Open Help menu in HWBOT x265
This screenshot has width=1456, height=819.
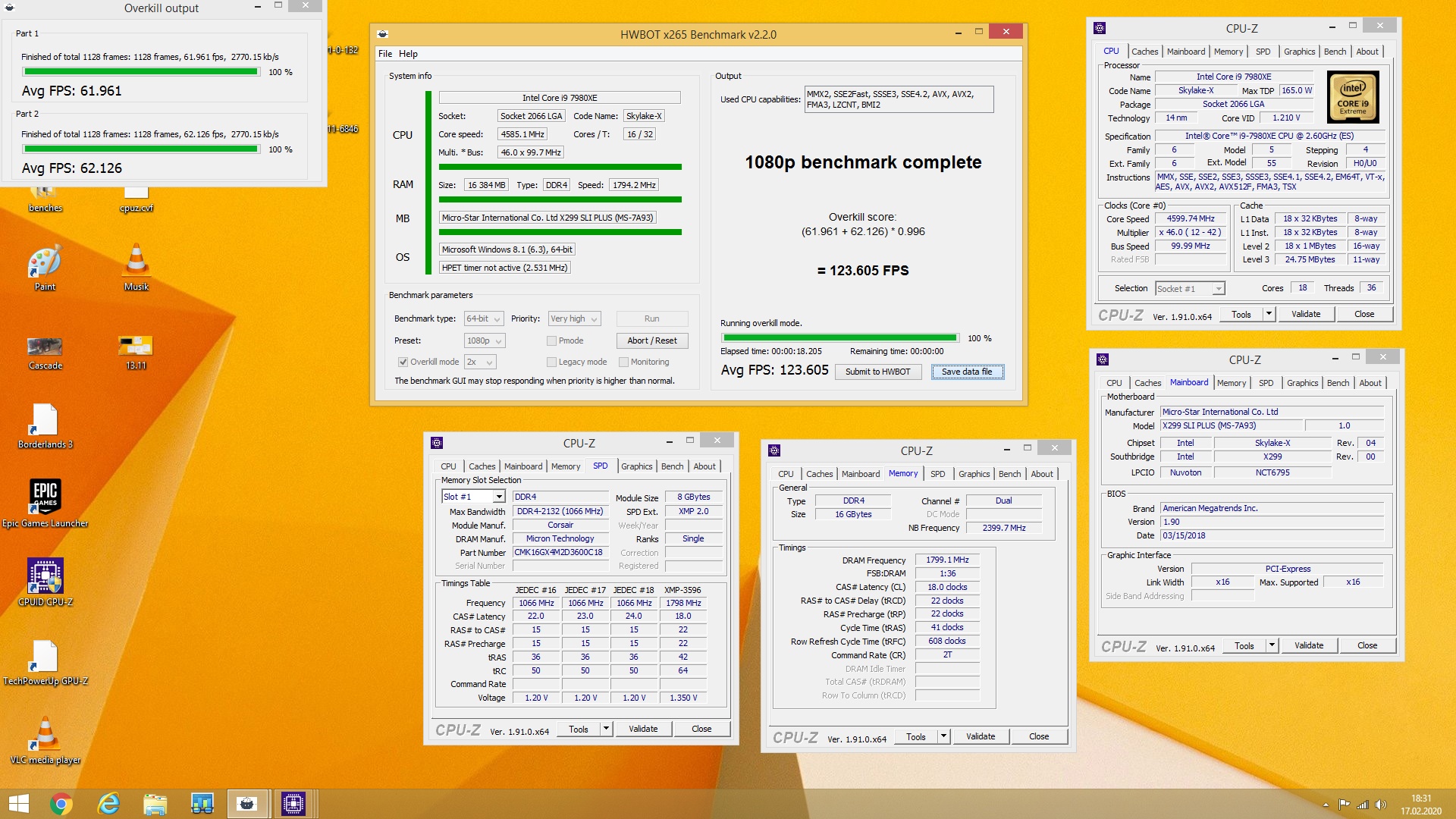408,54
